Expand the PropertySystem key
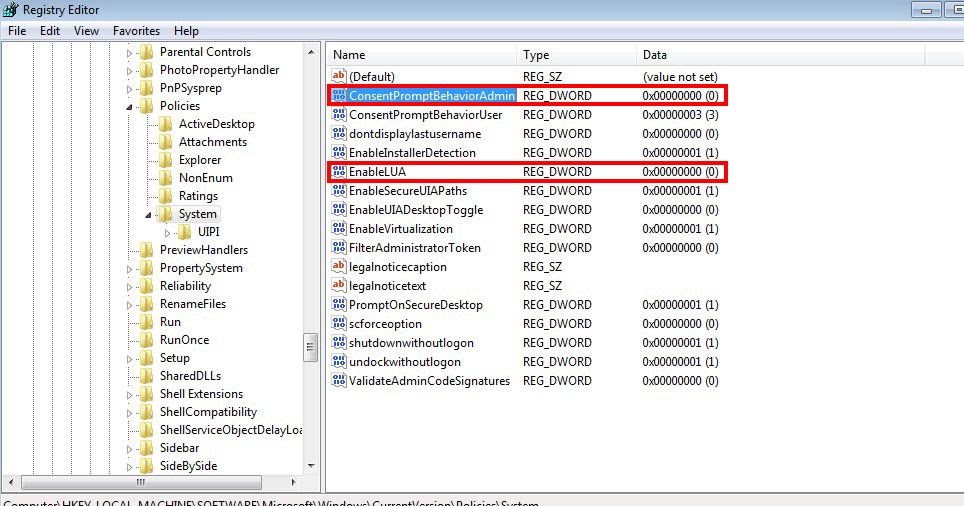 [x=130, y=269]
